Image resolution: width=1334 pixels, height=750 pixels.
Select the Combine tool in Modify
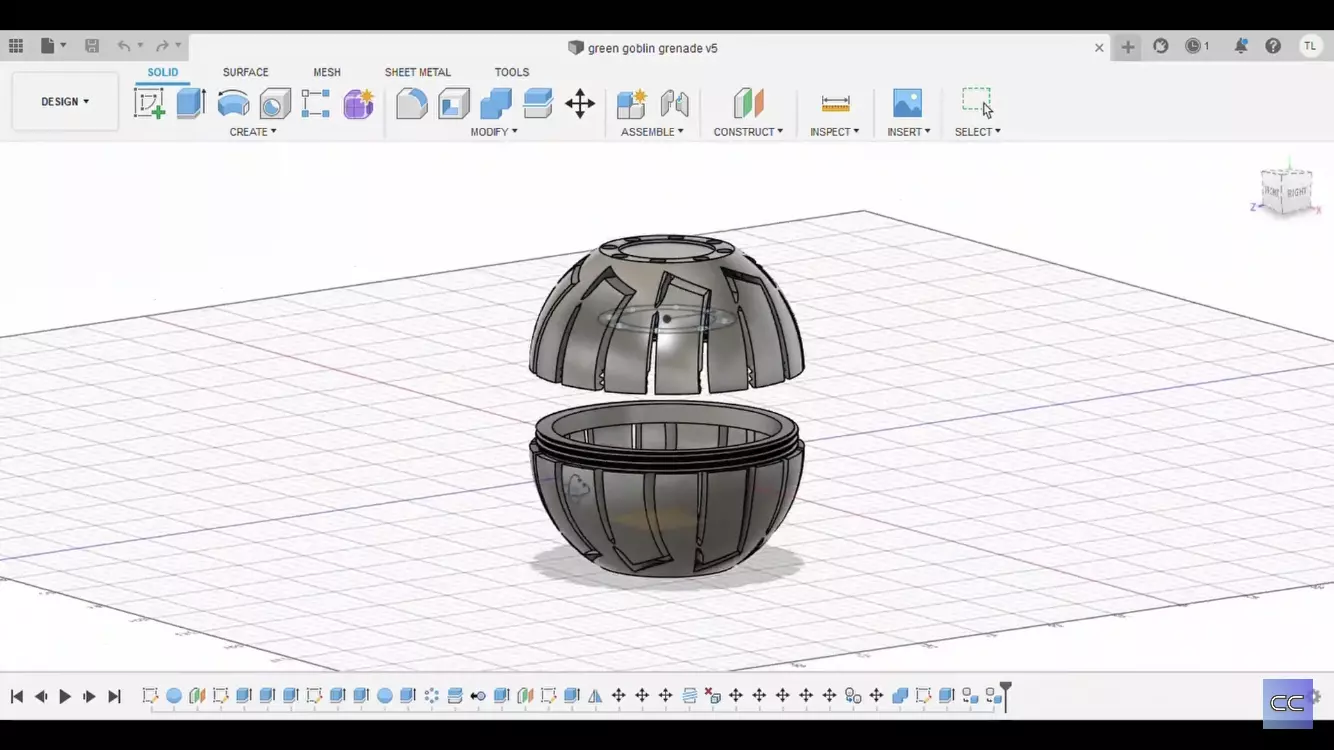coord(495,103)
